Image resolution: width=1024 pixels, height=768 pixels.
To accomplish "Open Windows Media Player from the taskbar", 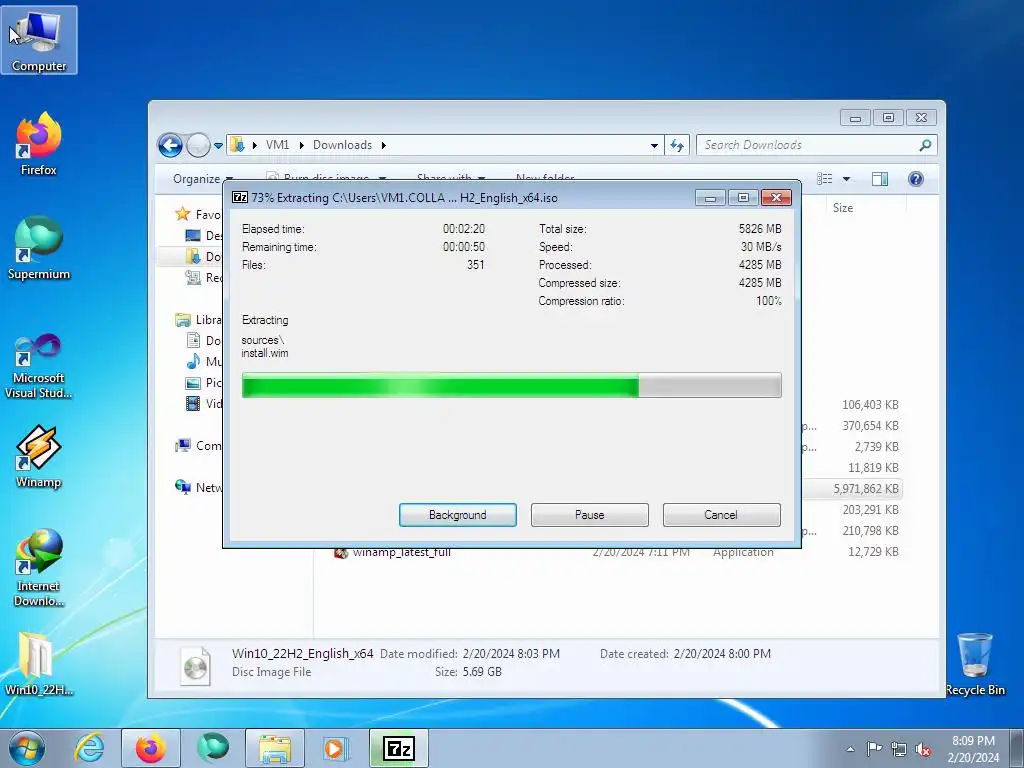I will (x=336, y=748).
